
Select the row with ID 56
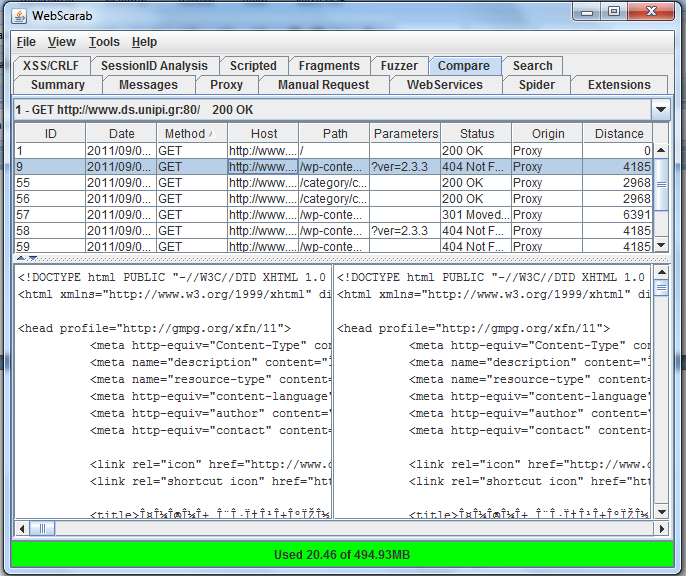(334, 199)
